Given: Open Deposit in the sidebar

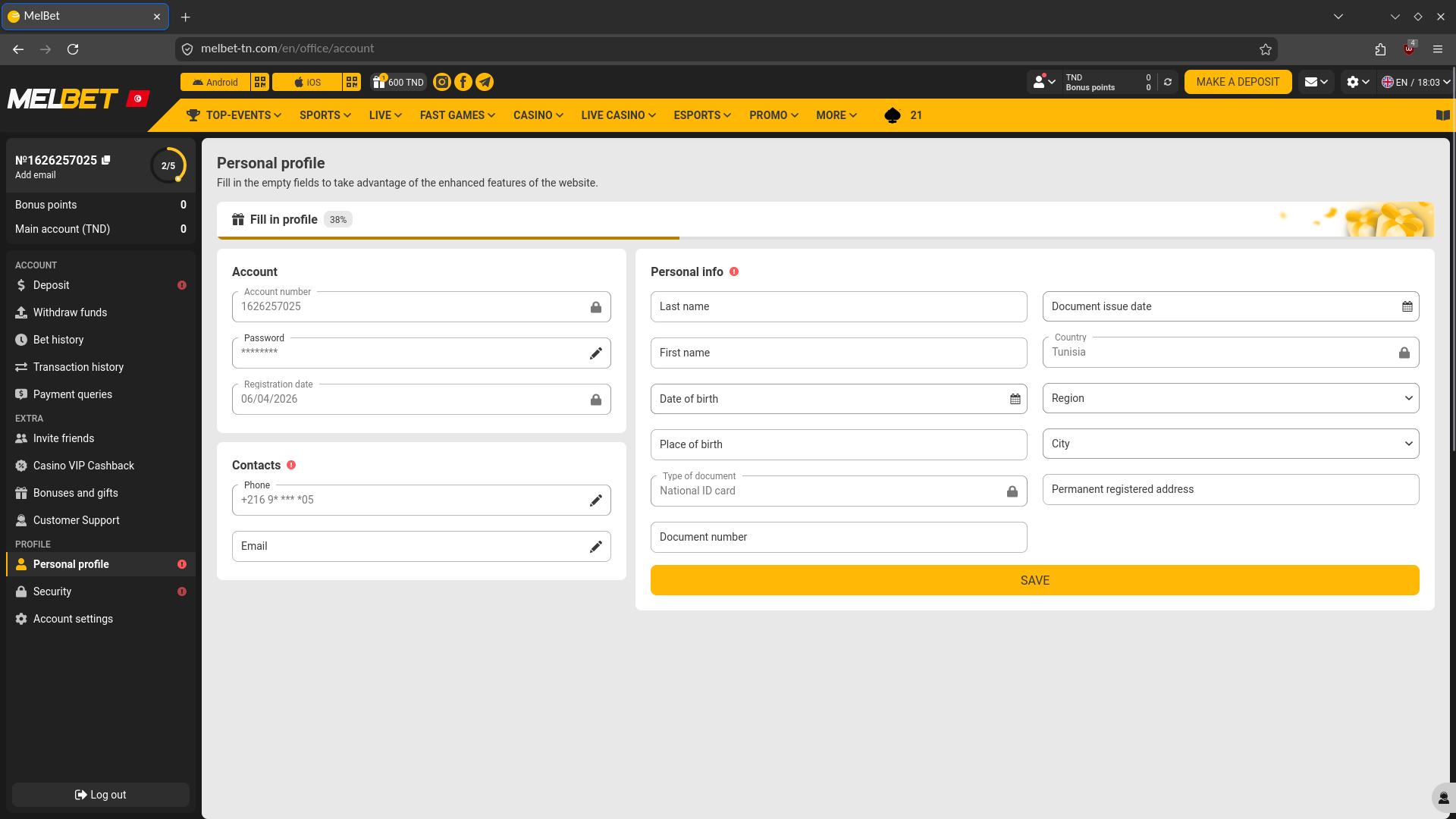Looking at the screenshot, I should point(101,285).
